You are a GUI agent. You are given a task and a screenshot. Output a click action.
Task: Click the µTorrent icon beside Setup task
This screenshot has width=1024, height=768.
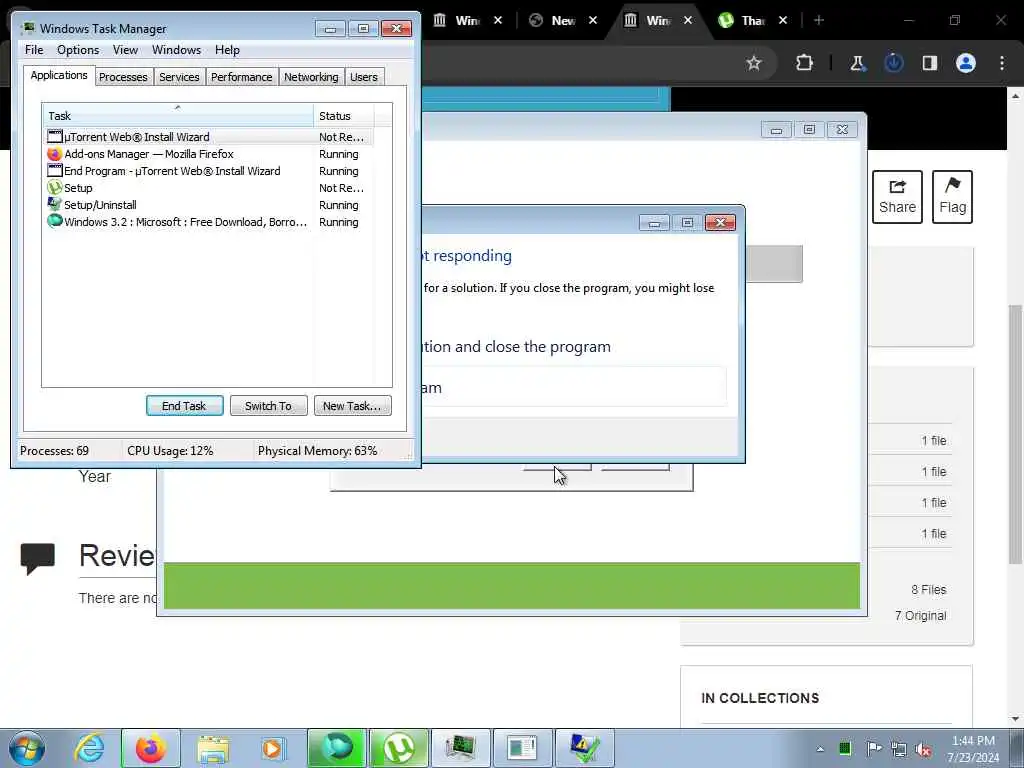(54, 187)
